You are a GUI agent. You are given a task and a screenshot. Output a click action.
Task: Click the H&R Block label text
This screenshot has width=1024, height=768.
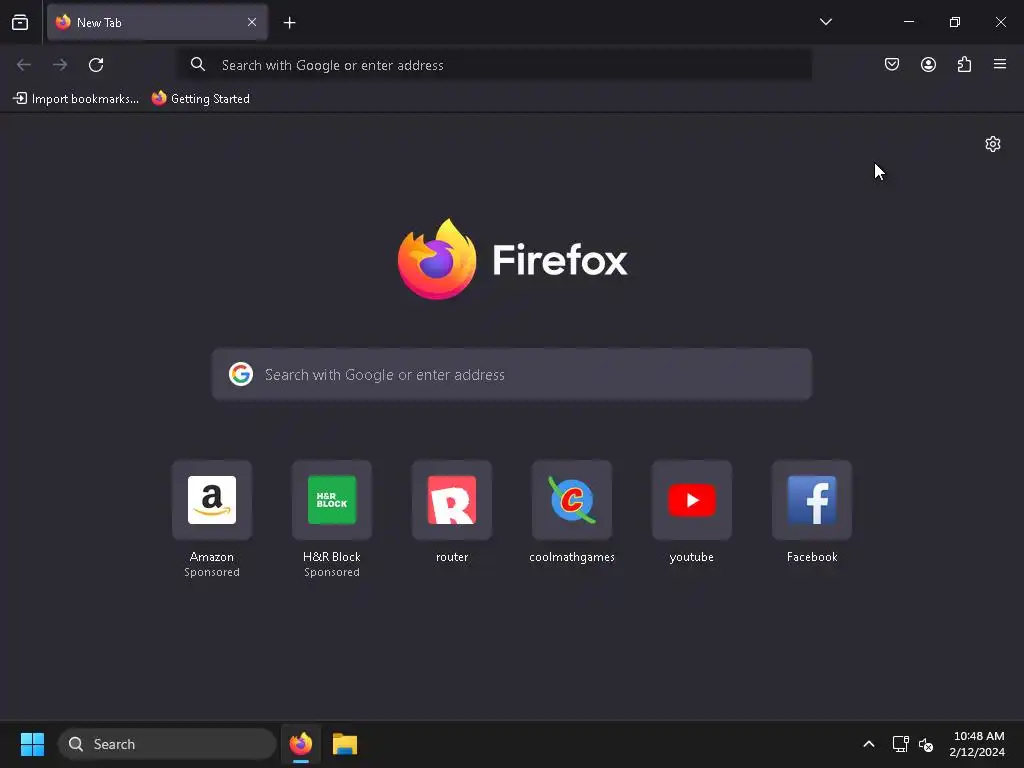click(332, 557)
